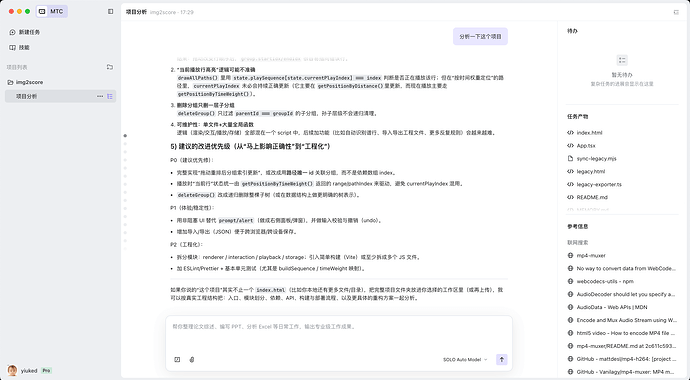Screen dimensions: 690x380
Task: Open the SOLO Auto Model dropdown
Action: pyautogui.click(x=465, y=359)
